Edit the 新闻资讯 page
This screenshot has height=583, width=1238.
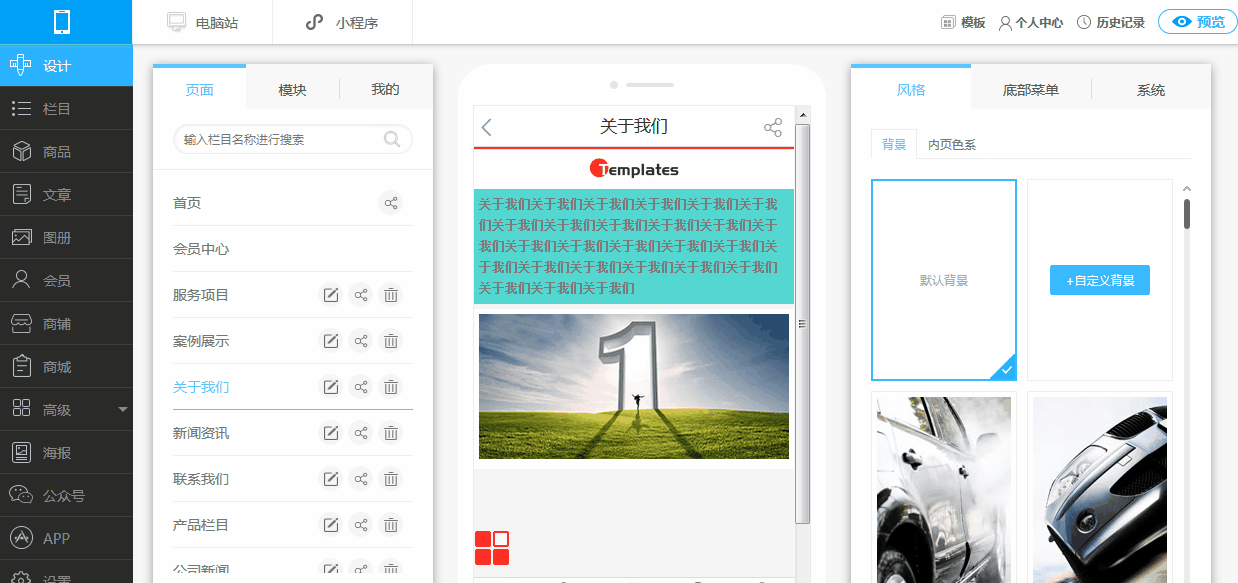point(330,433)
